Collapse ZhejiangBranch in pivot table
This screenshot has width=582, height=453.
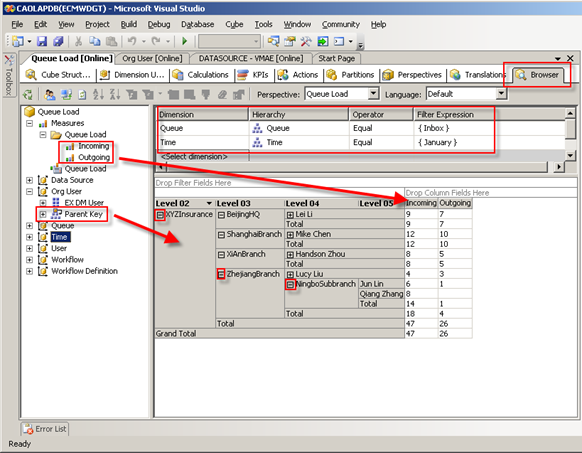click(221, 274)
